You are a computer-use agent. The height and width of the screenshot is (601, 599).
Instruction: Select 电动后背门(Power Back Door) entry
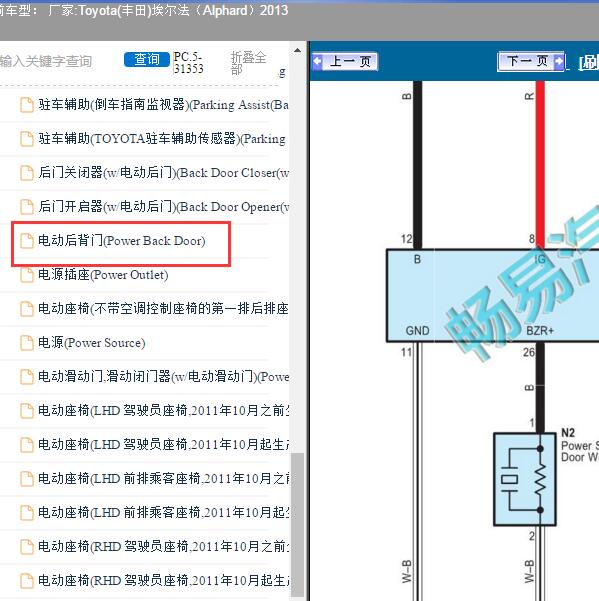click(121, 241)
